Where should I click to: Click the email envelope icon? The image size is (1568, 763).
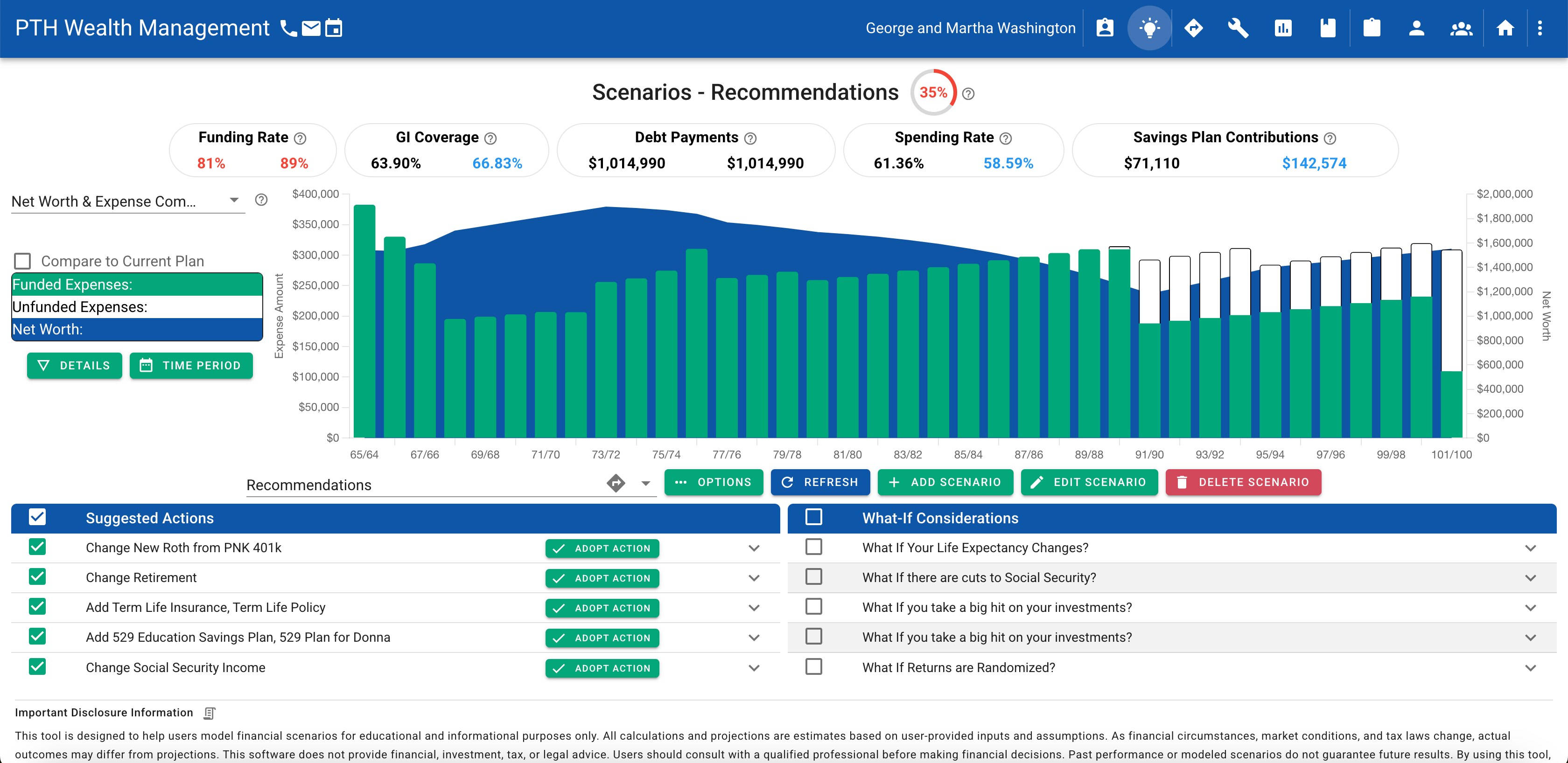tap(311, 28)
